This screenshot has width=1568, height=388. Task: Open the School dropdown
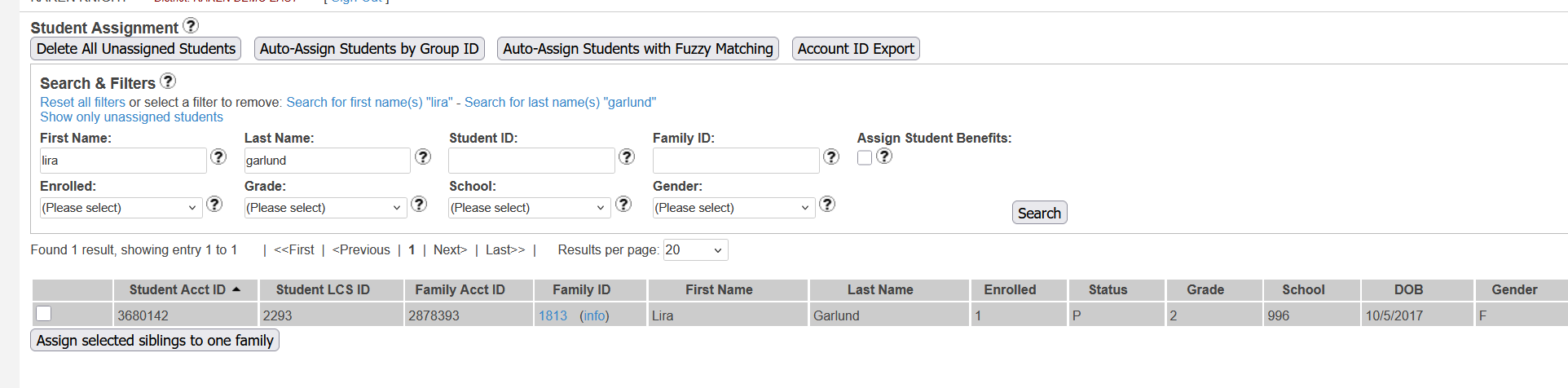529,208
